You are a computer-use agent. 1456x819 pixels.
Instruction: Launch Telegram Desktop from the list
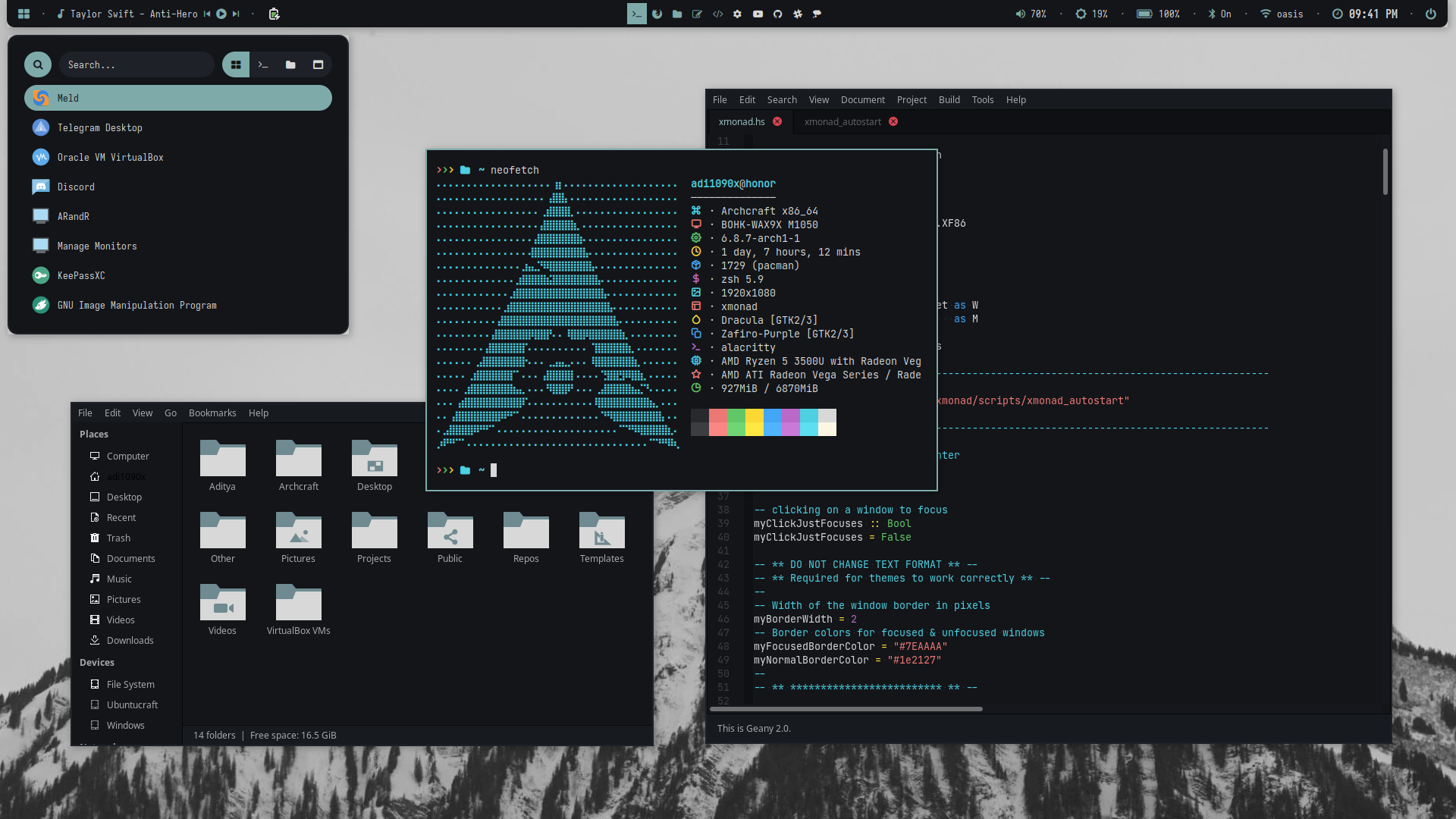pyautogui.click(x=100, y=127)
